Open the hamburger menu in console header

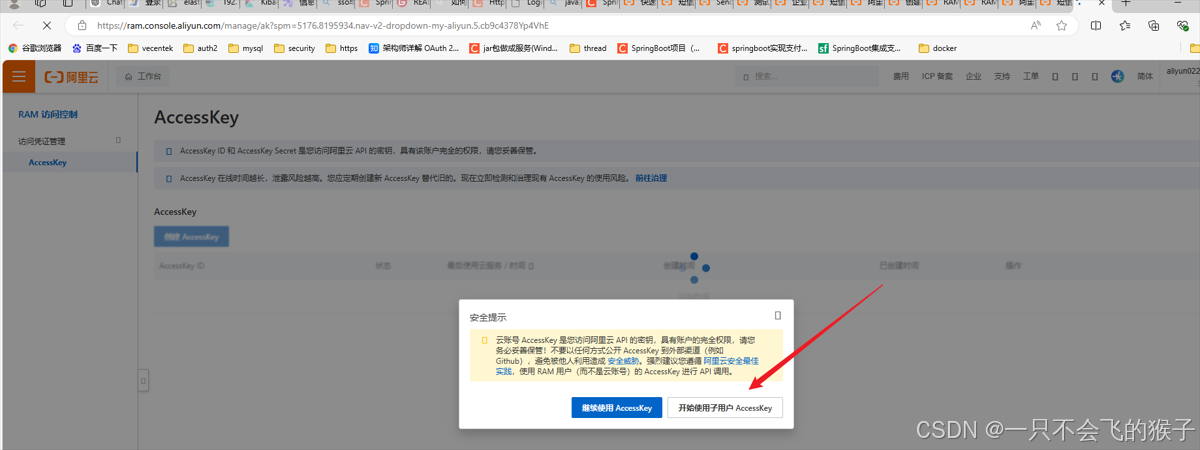point(18,76)
